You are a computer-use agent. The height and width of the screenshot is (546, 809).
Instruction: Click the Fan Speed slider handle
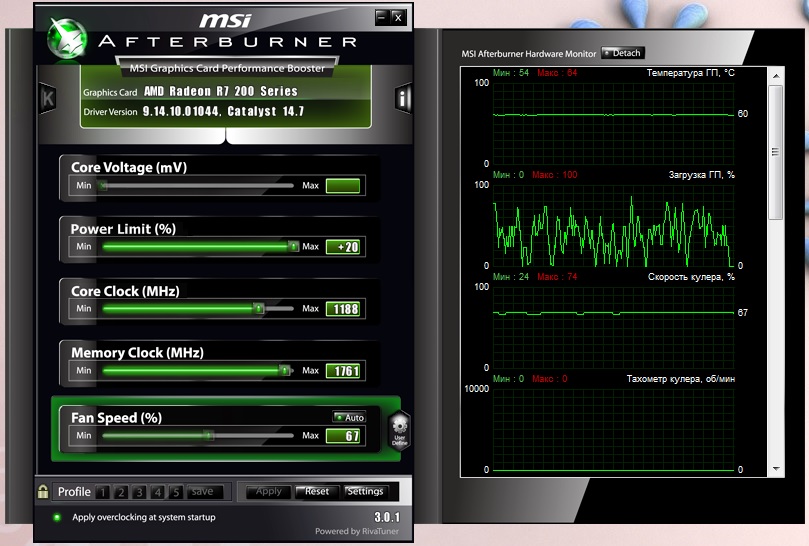208,436
